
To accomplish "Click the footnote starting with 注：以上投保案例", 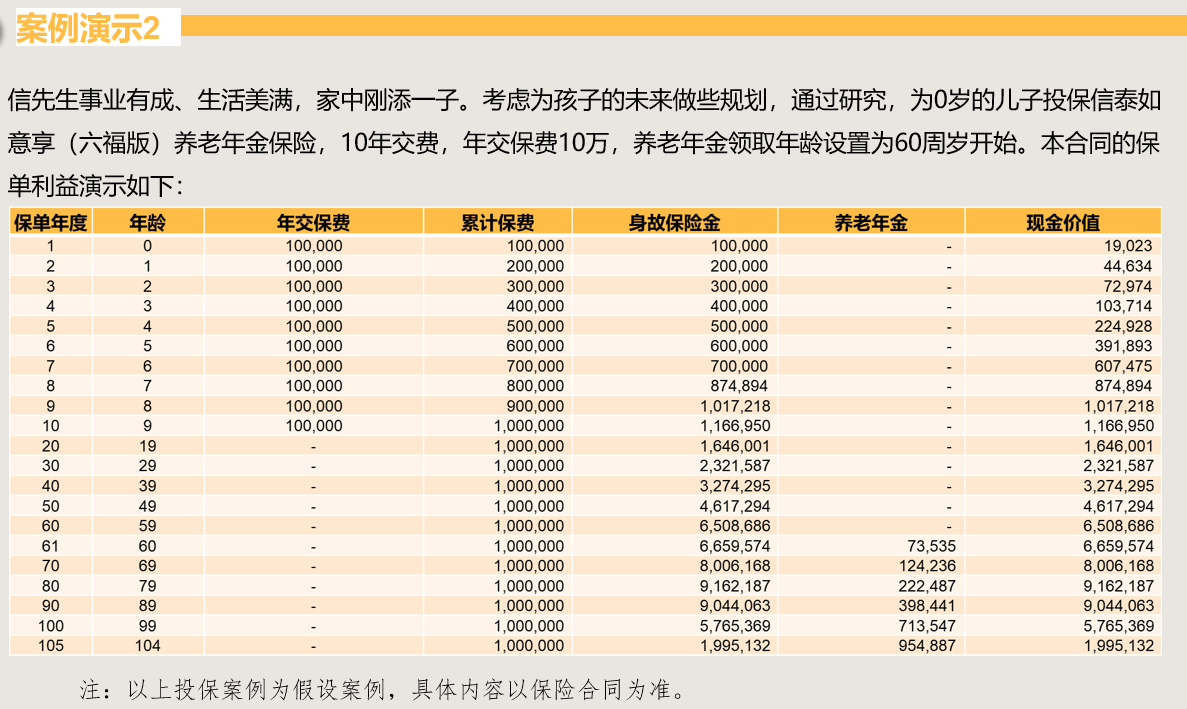I will click(383, 690).
